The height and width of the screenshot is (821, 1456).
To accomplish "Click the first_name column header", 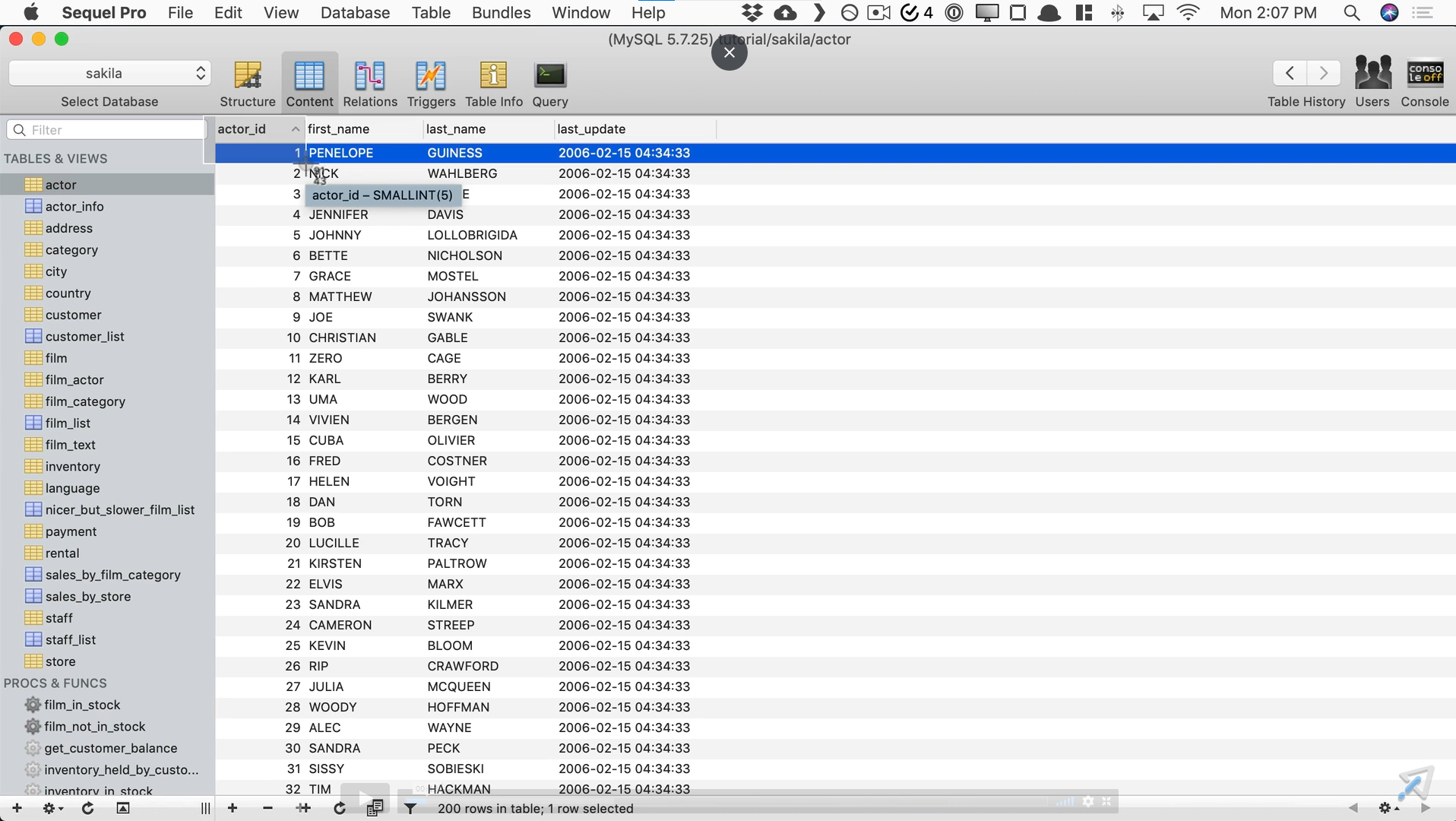I will click(364, 129).
